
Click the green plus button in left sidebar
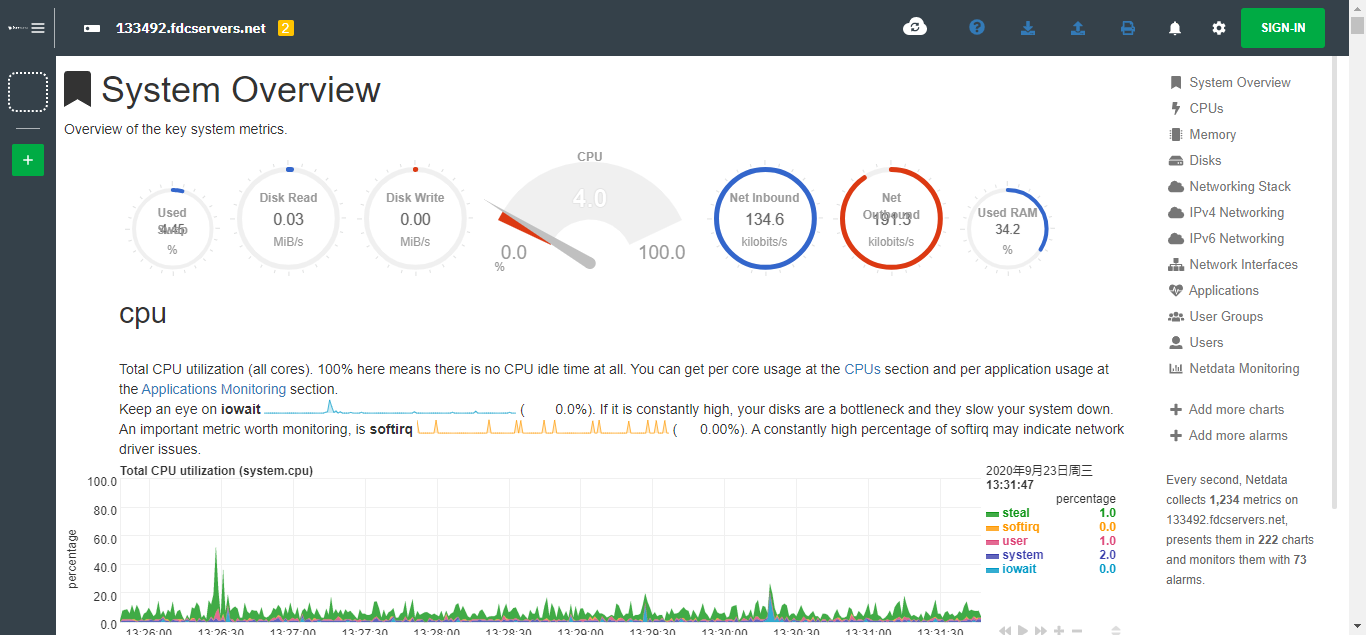(28, 160)
